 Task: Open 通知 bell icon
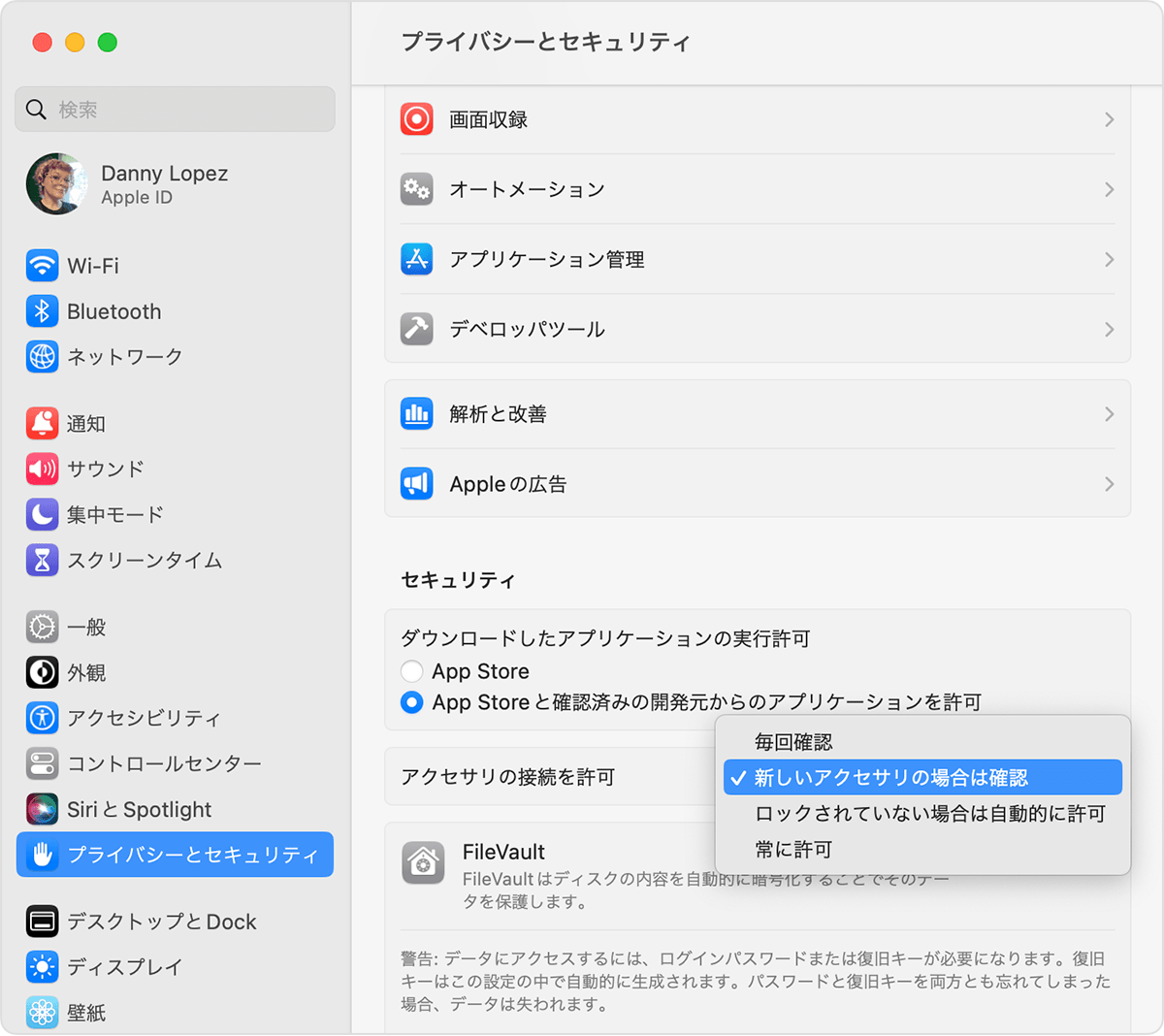(42, 423)
